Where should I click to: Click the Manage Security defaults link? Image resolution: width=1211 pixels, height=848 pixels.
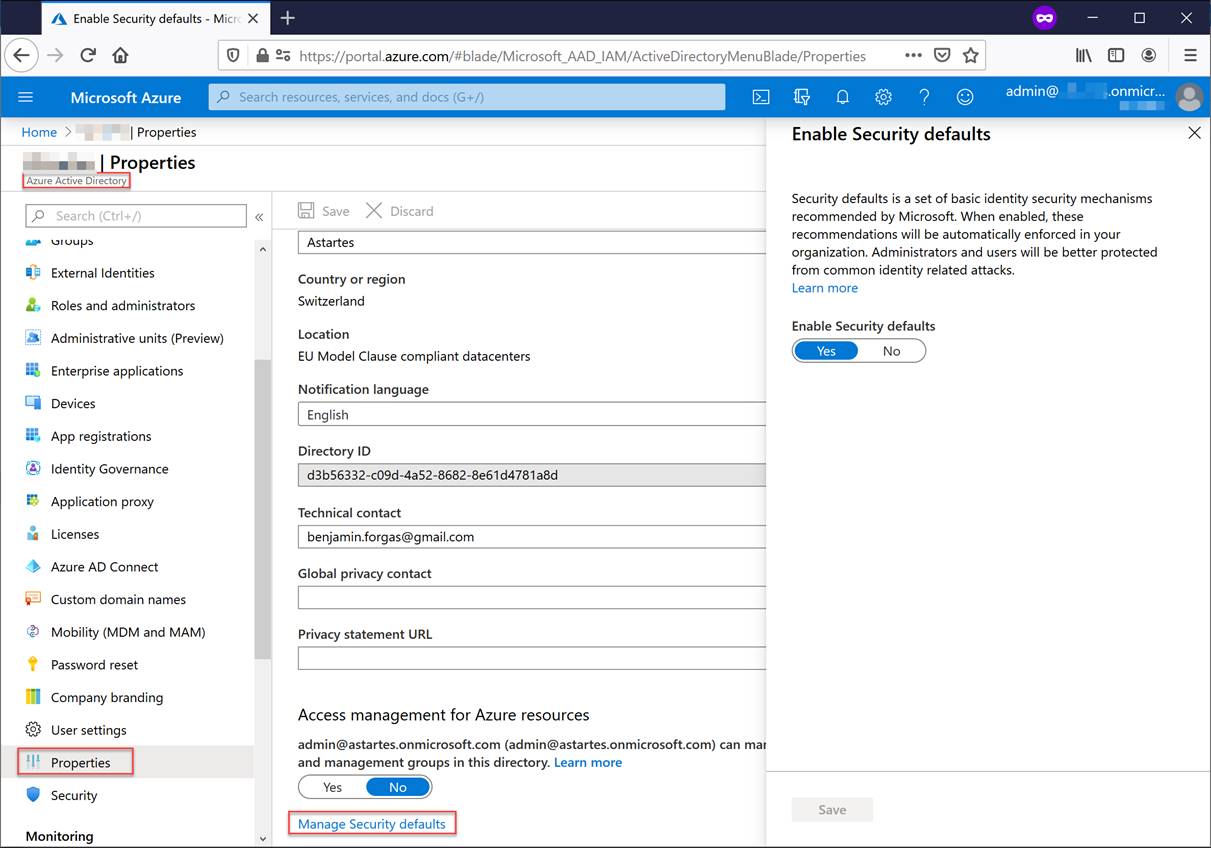(372, 824)
